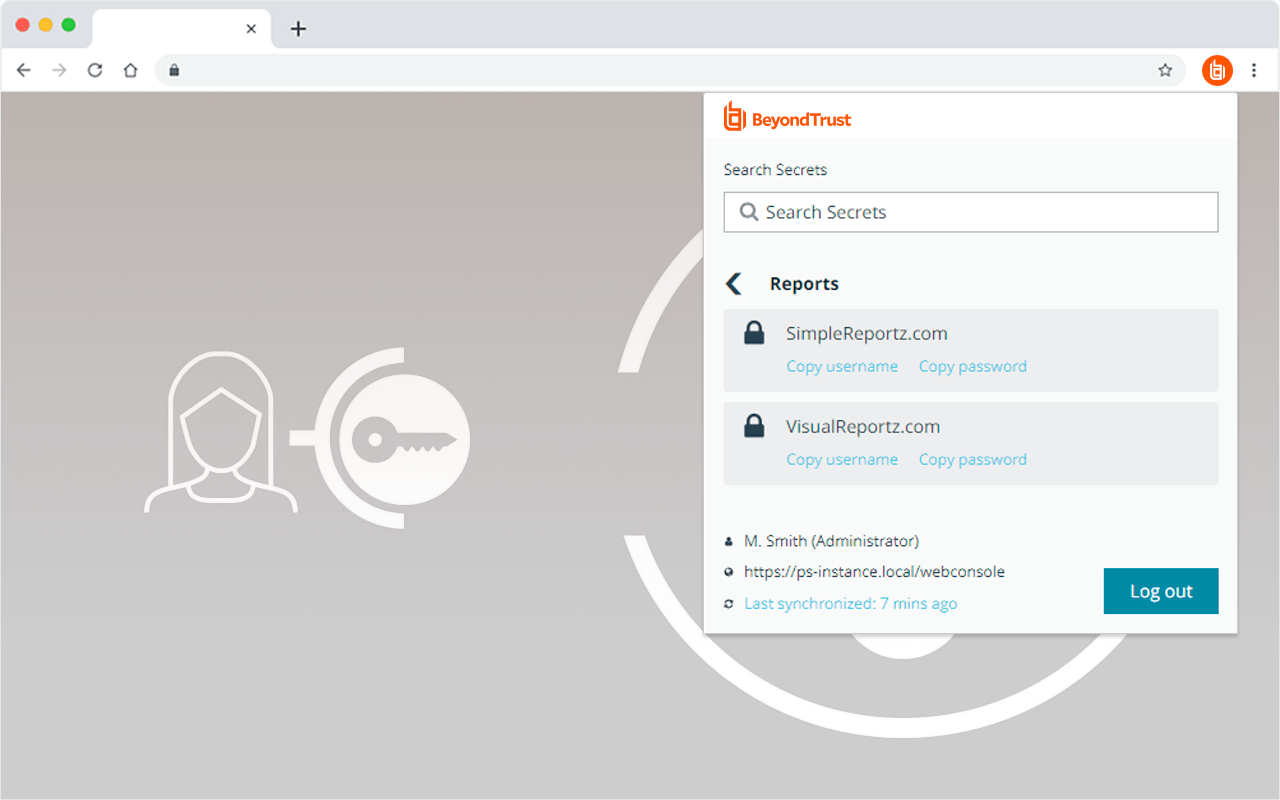Open the browser menu via three-dot icon
This screenshot has width=1280, height=800.
[x=1254, y=70]
